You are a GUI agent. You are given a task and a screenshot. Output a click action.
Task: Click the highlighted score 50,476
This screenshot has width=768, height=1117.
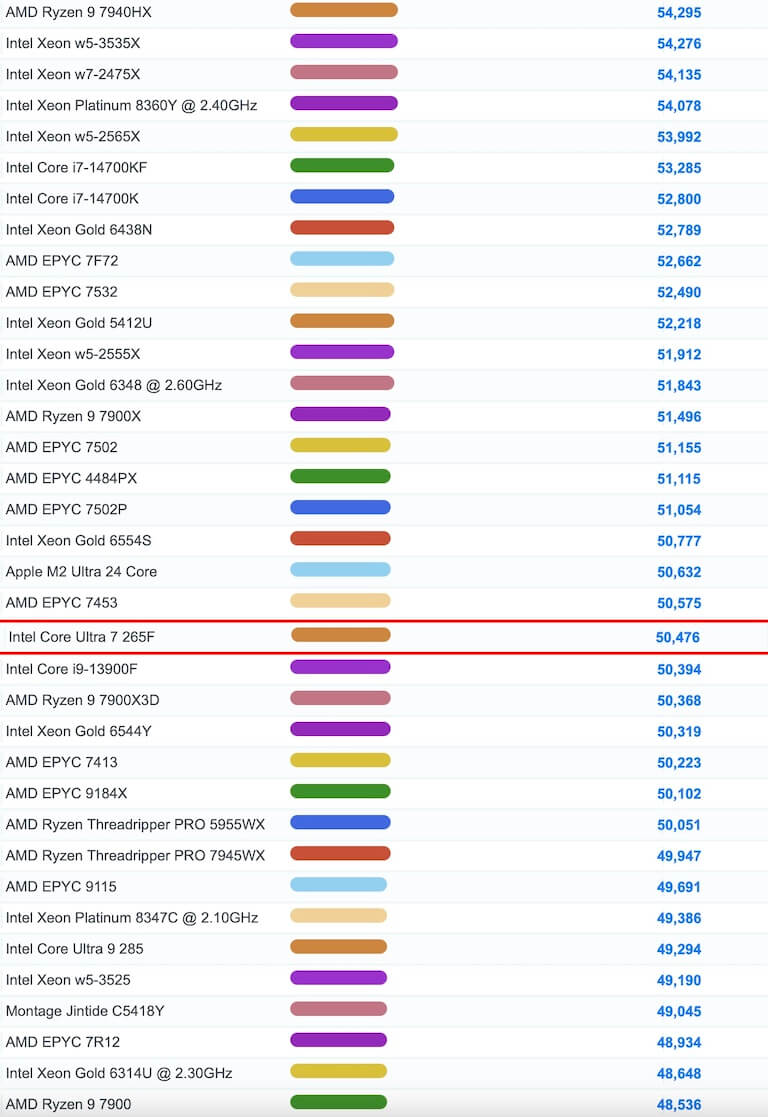coord(678,638)
